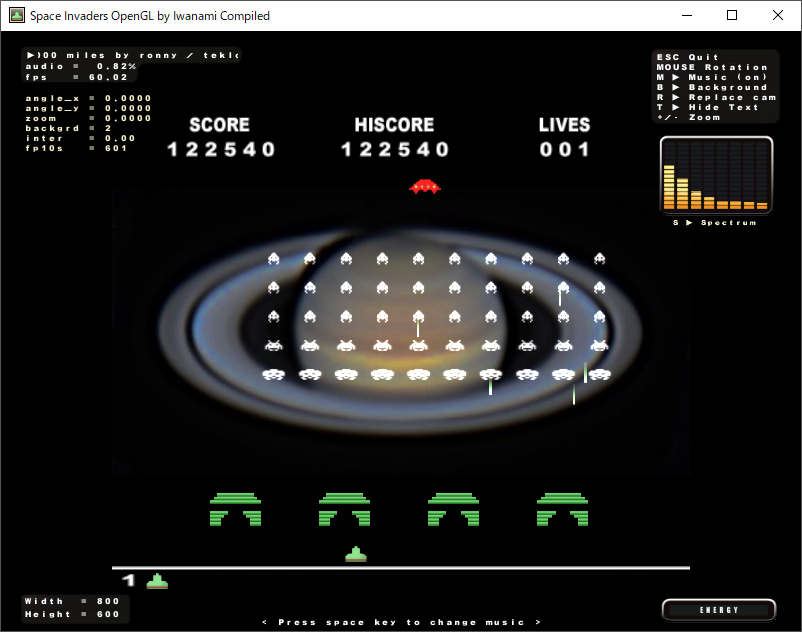Select the rightmost green shield bunker
The image size is (802, 632).
pos(562,509)
